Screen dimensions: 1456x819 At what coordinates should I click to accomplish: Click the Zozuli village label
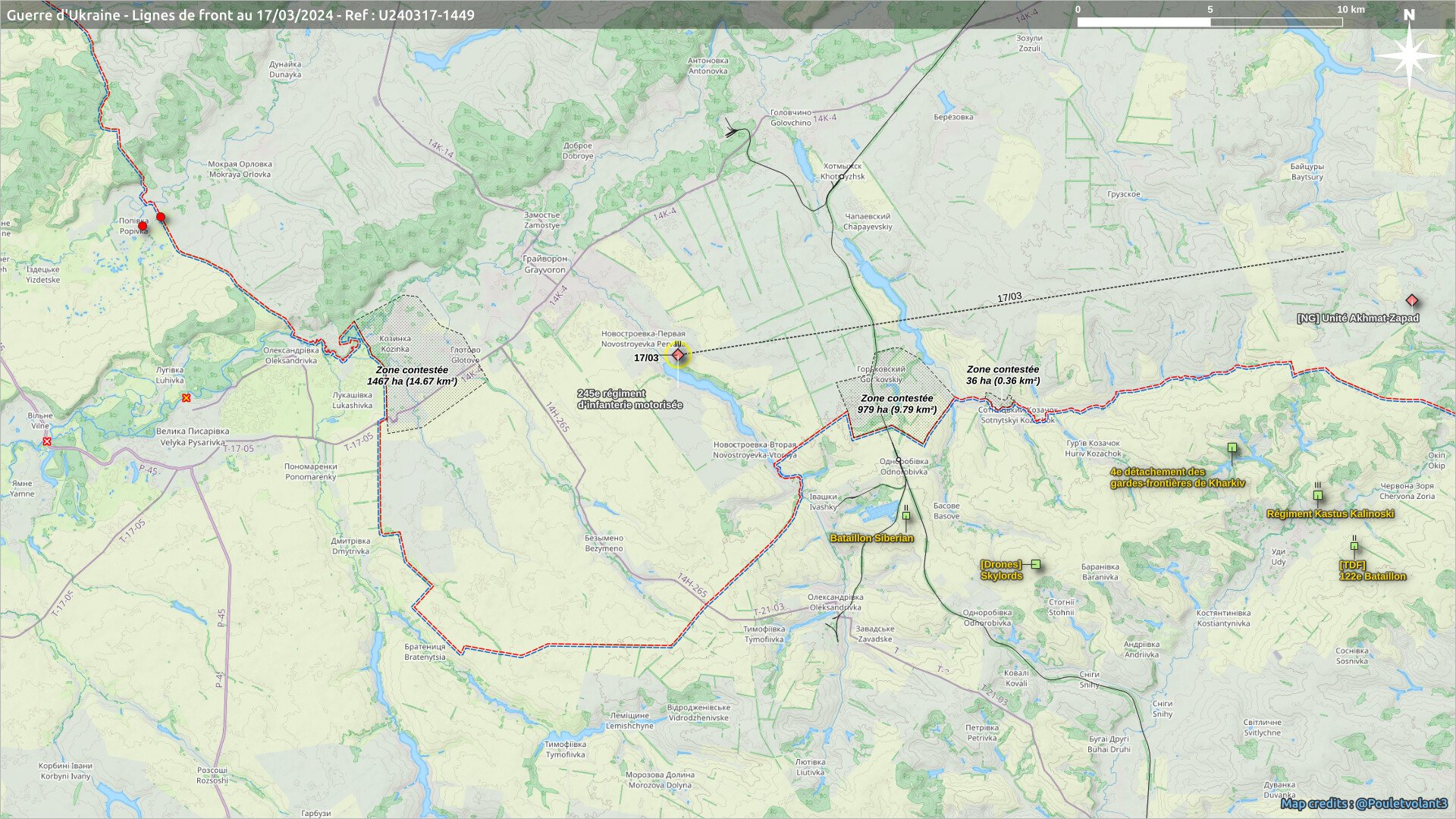[1029, 43]
